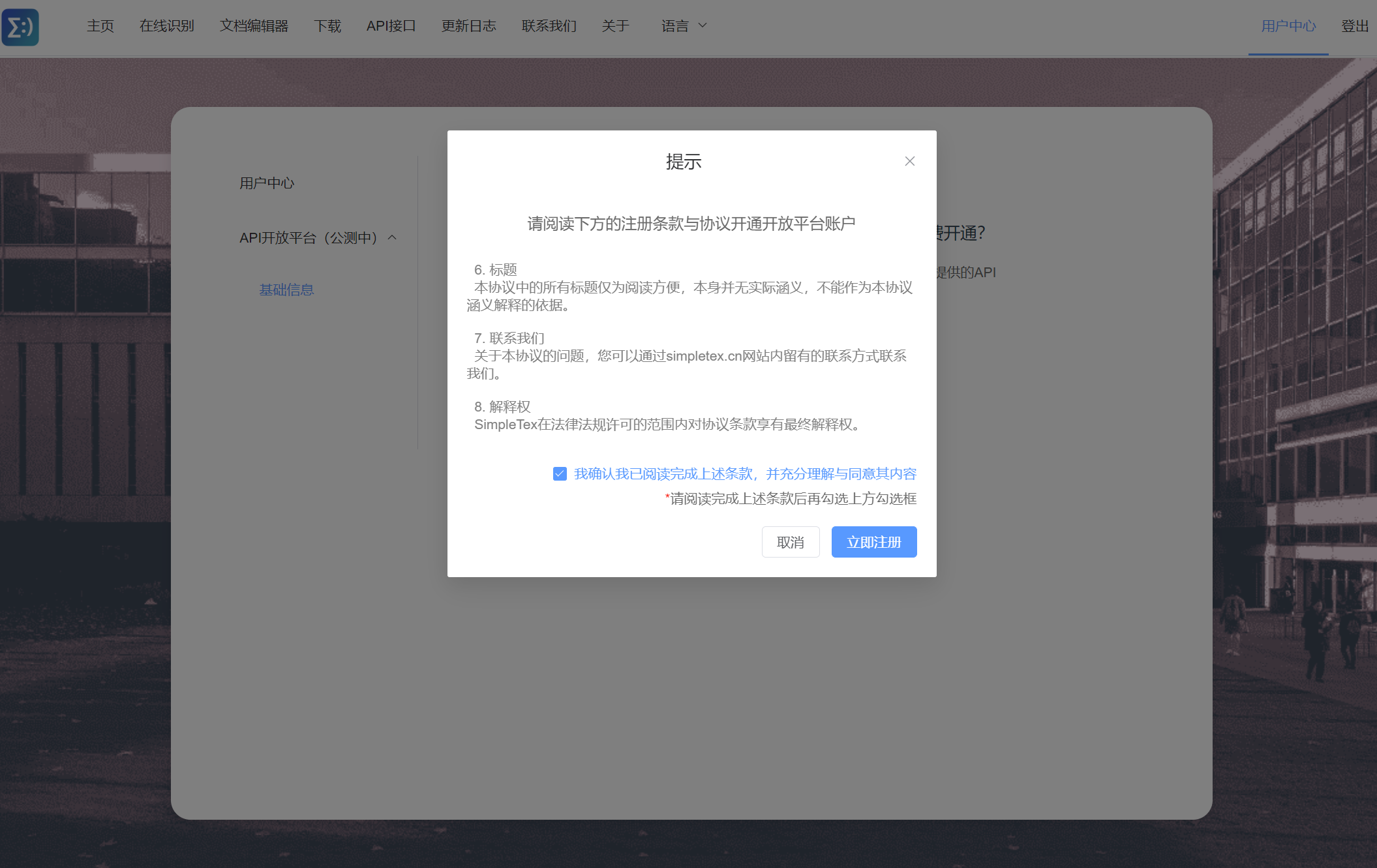Click the up-arrow chevron beside API开放平台
This screenshot has width=1377, height=868.
pos(392,237)
